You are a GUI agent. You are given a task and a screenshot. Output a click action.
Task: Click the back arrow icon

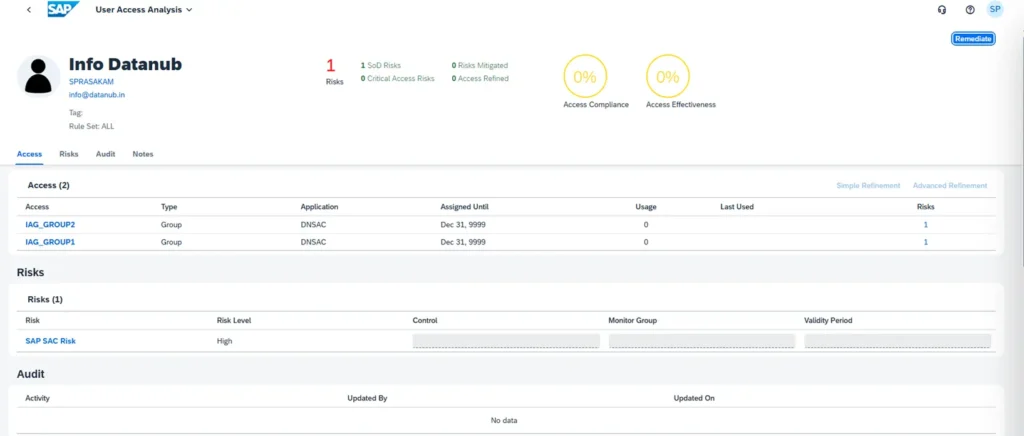coord(28,9)
